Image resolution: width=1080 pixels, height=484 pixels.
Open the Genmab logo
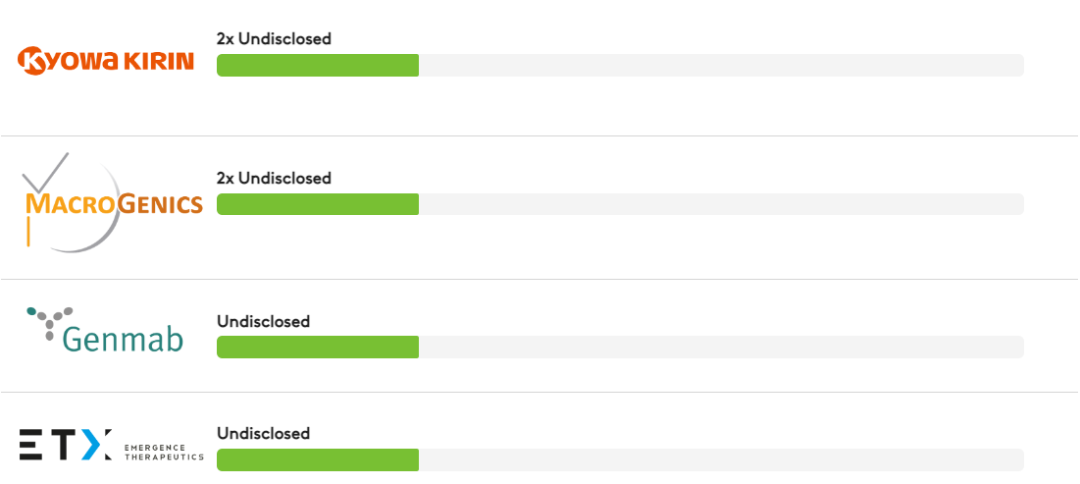pos(105,331)
